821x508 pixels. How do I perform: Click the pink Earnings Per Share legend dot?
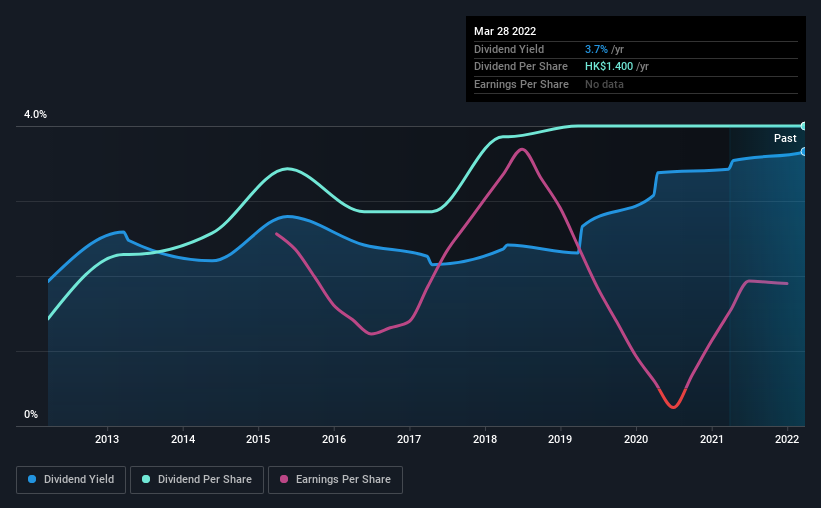284,479
